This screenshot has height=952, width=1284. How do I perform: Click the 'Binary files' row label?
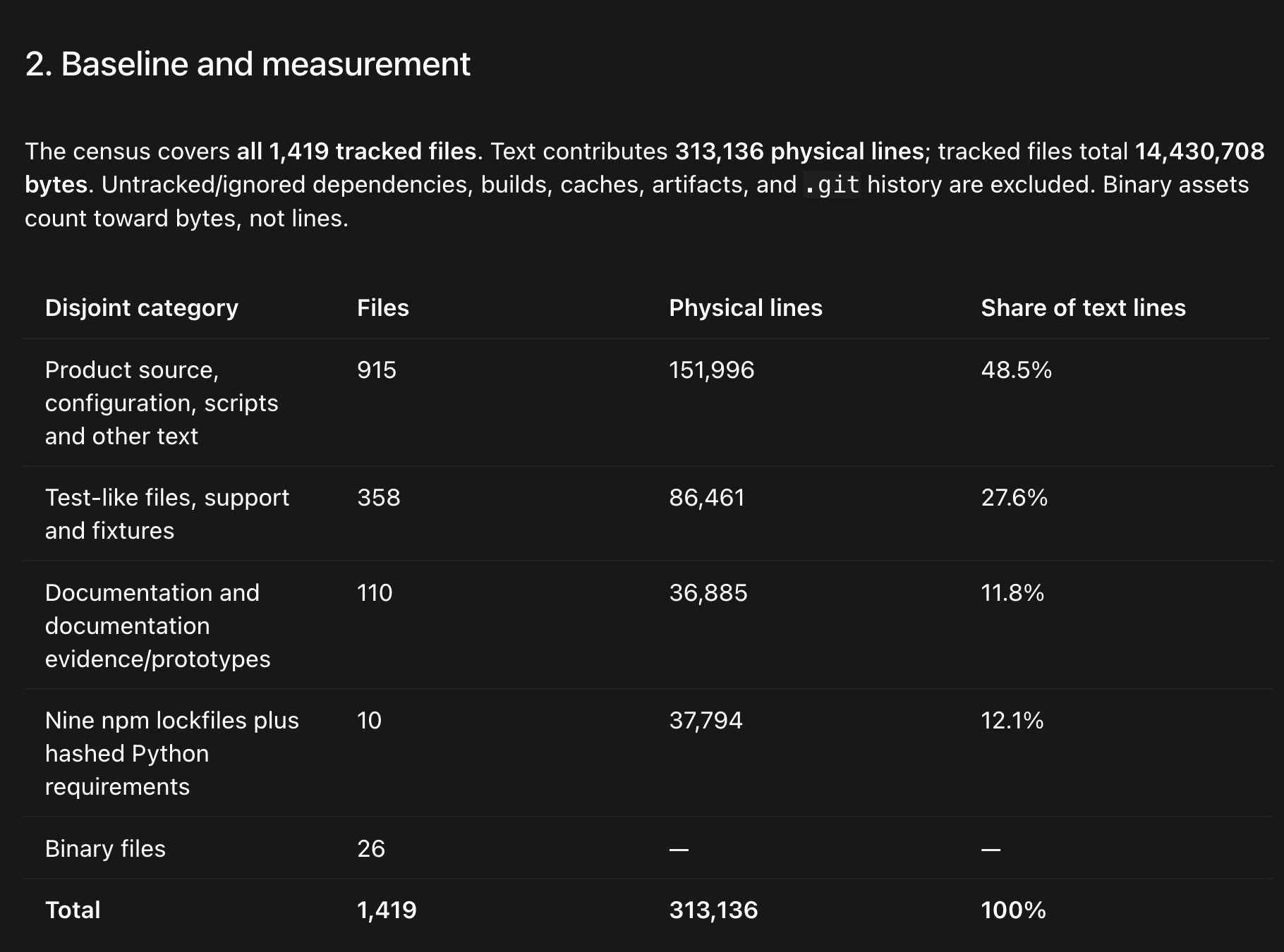pos(105,848)
